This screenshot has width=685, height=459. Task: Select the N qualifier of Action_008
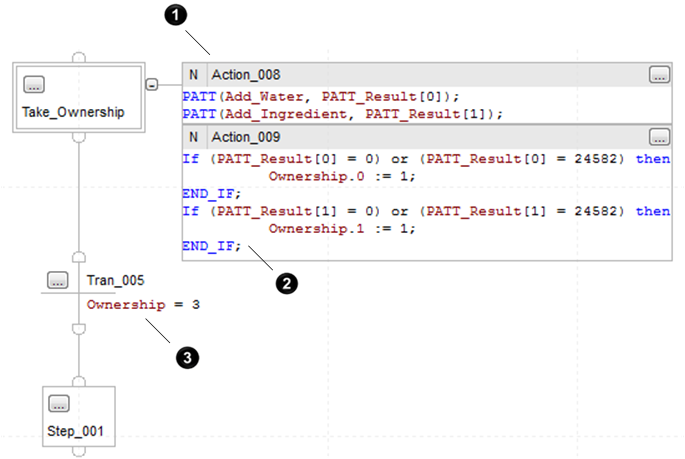(x=194, y=75)
